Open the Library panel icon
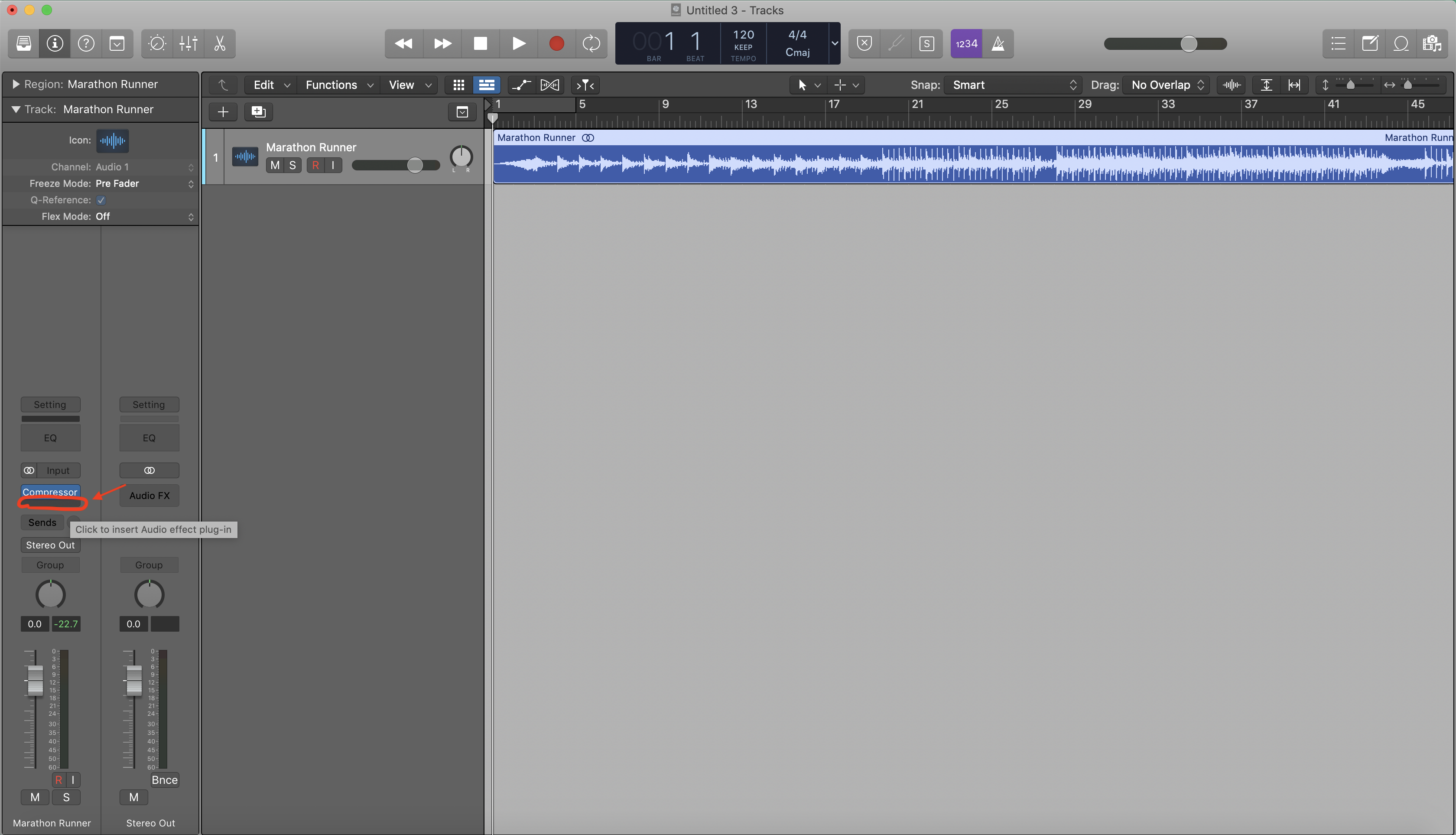The height and width of the screenshot is (835, 1456). pos(24,44)
